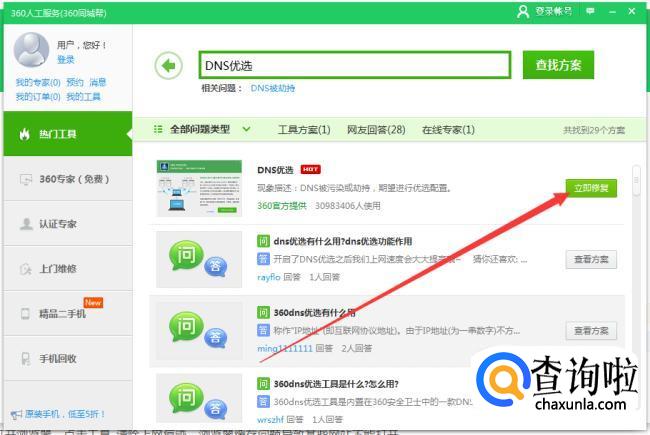Click related question link DNS被劫持

[273, 88]
